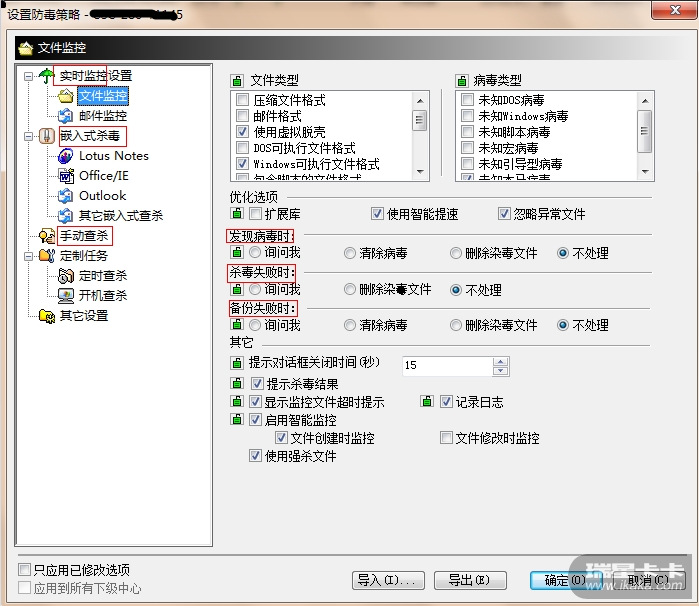Open 其它设置 page

[x=84, y=316]
